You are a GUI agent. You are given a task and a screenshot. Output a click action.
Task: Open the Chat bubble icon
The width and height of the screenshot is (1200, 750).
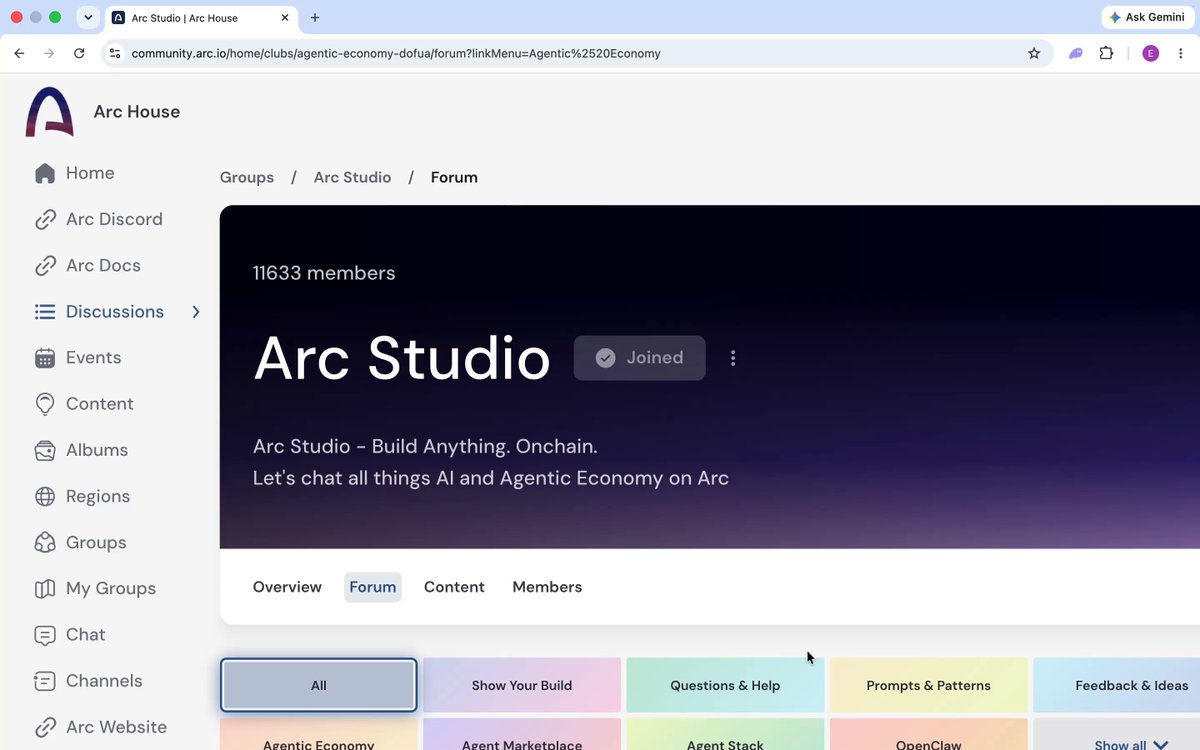[45, 635]
